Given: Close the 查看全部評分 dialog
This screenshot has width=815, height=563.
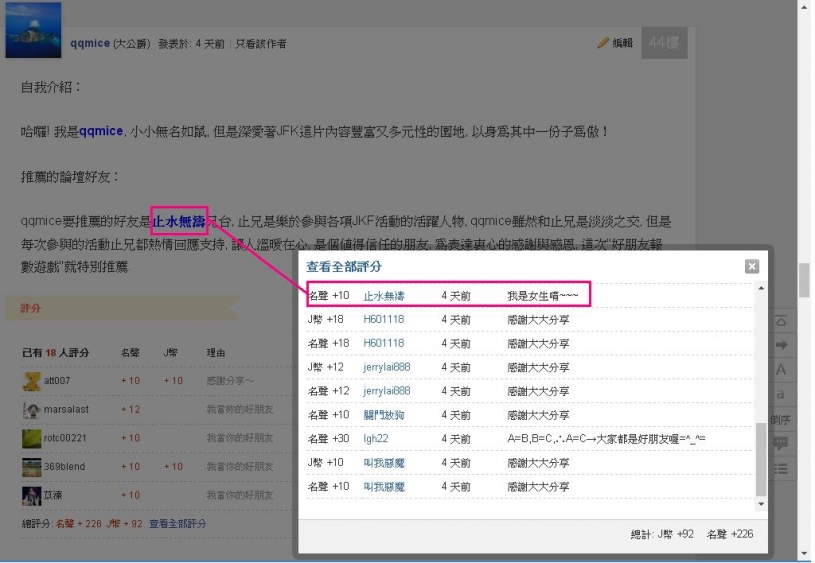Looking at the screenshot, I should coord(752,267).
